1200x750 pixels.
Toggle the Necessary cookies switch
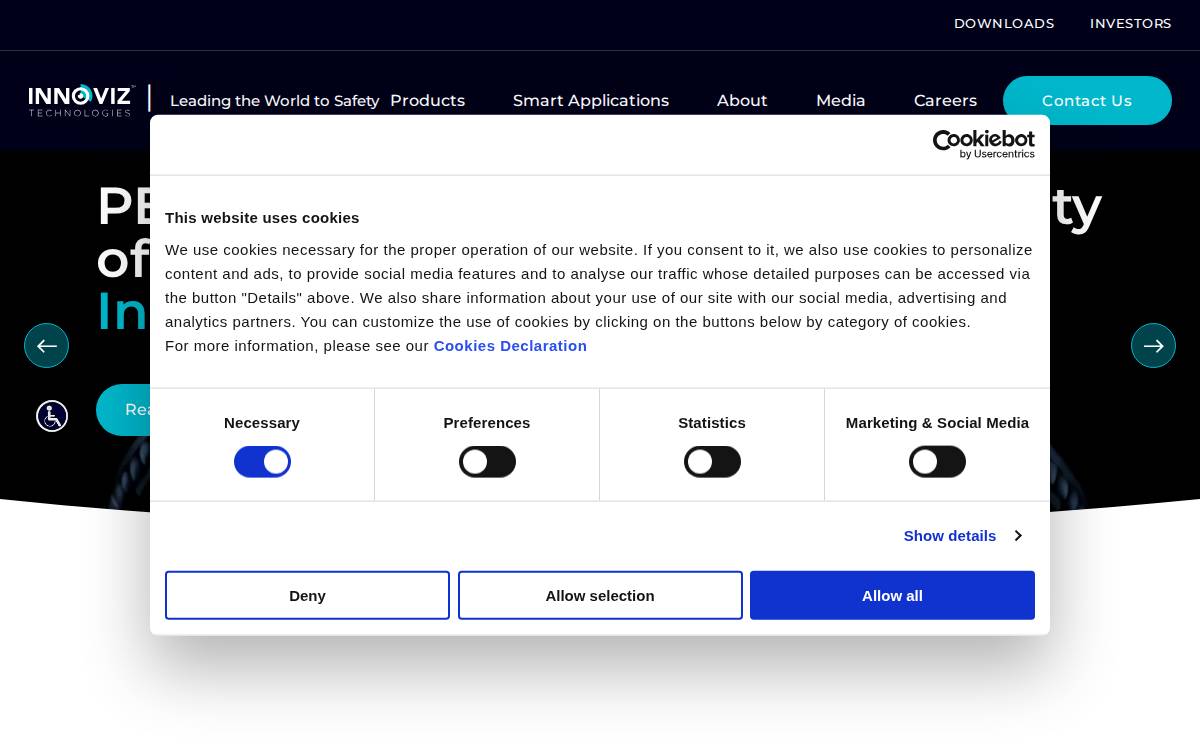click(x=262, y=462)
